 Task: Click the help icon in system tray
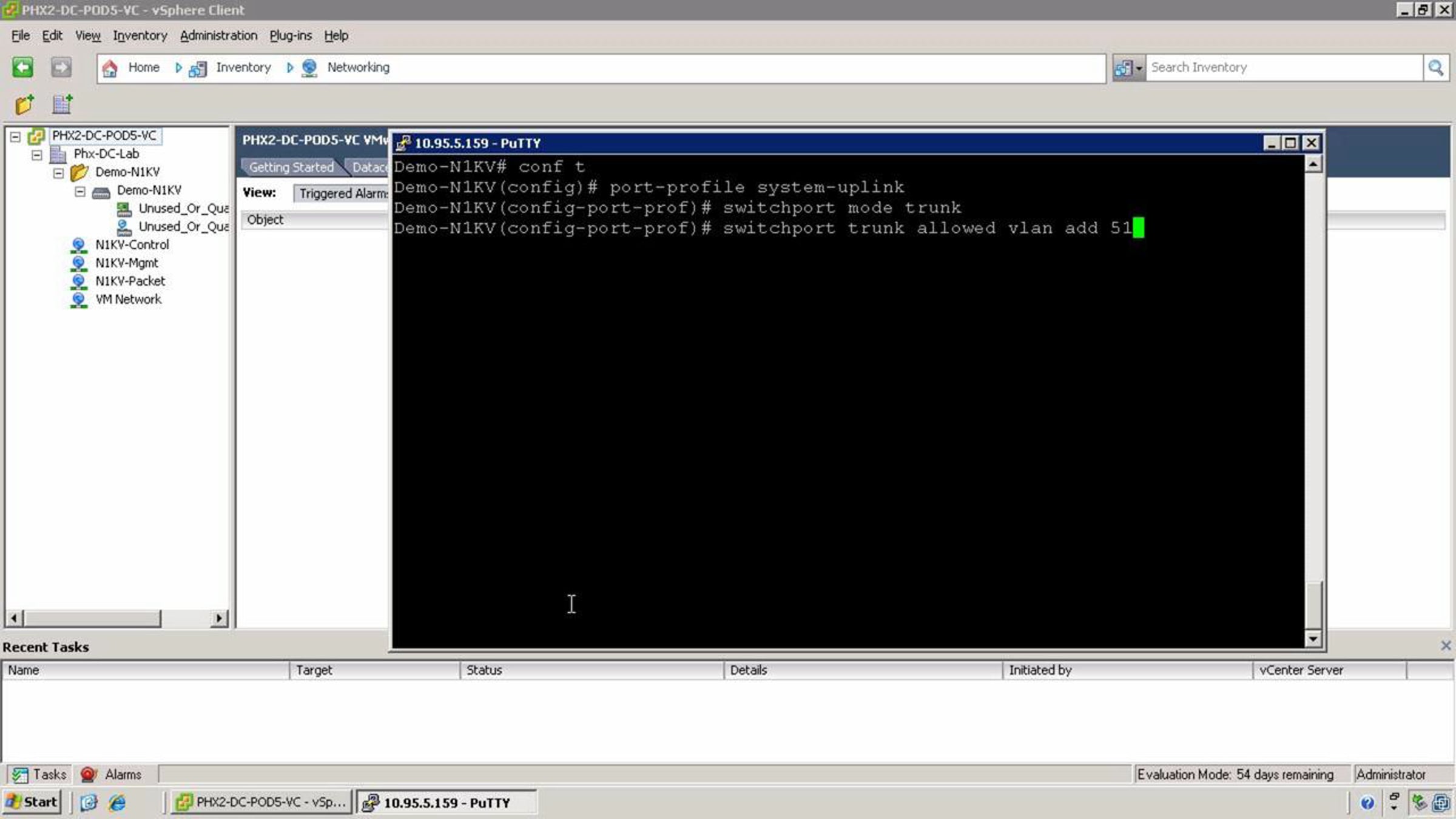(1367, 803)
